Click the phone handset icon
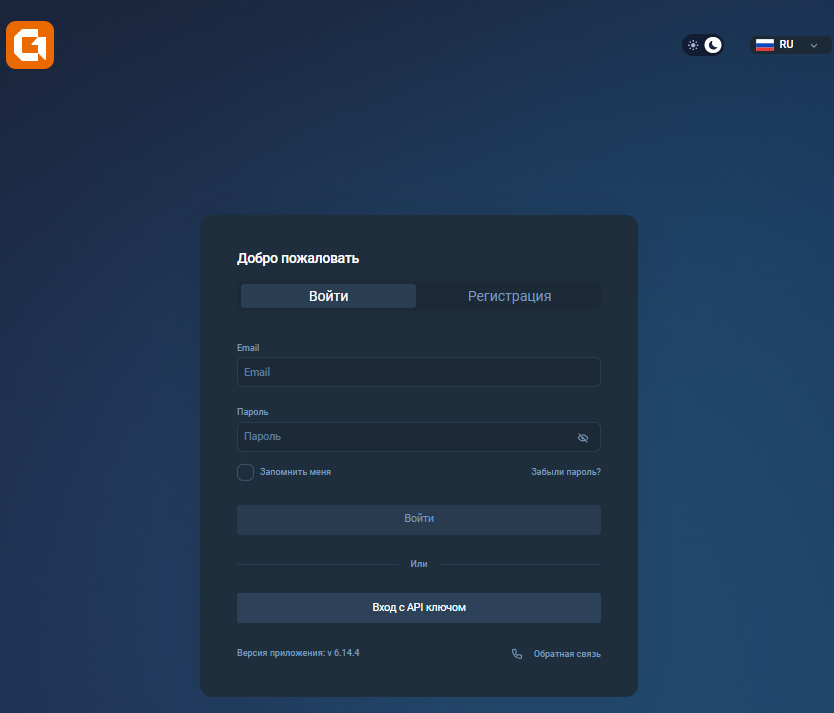Viewport: 834px width, 713px height. [x=517, y=654]
